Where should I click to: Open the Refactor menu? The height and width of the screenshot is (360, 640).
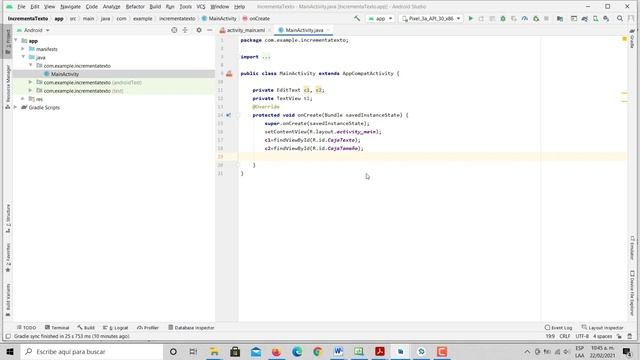pos(135,7)
